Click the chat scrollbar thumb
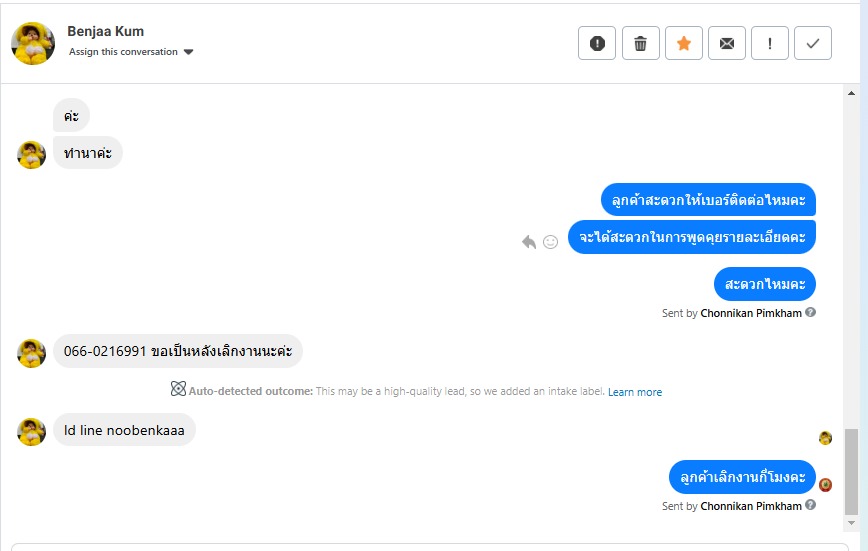This screenshot has width=868, height=551. (x=852, y=470)
